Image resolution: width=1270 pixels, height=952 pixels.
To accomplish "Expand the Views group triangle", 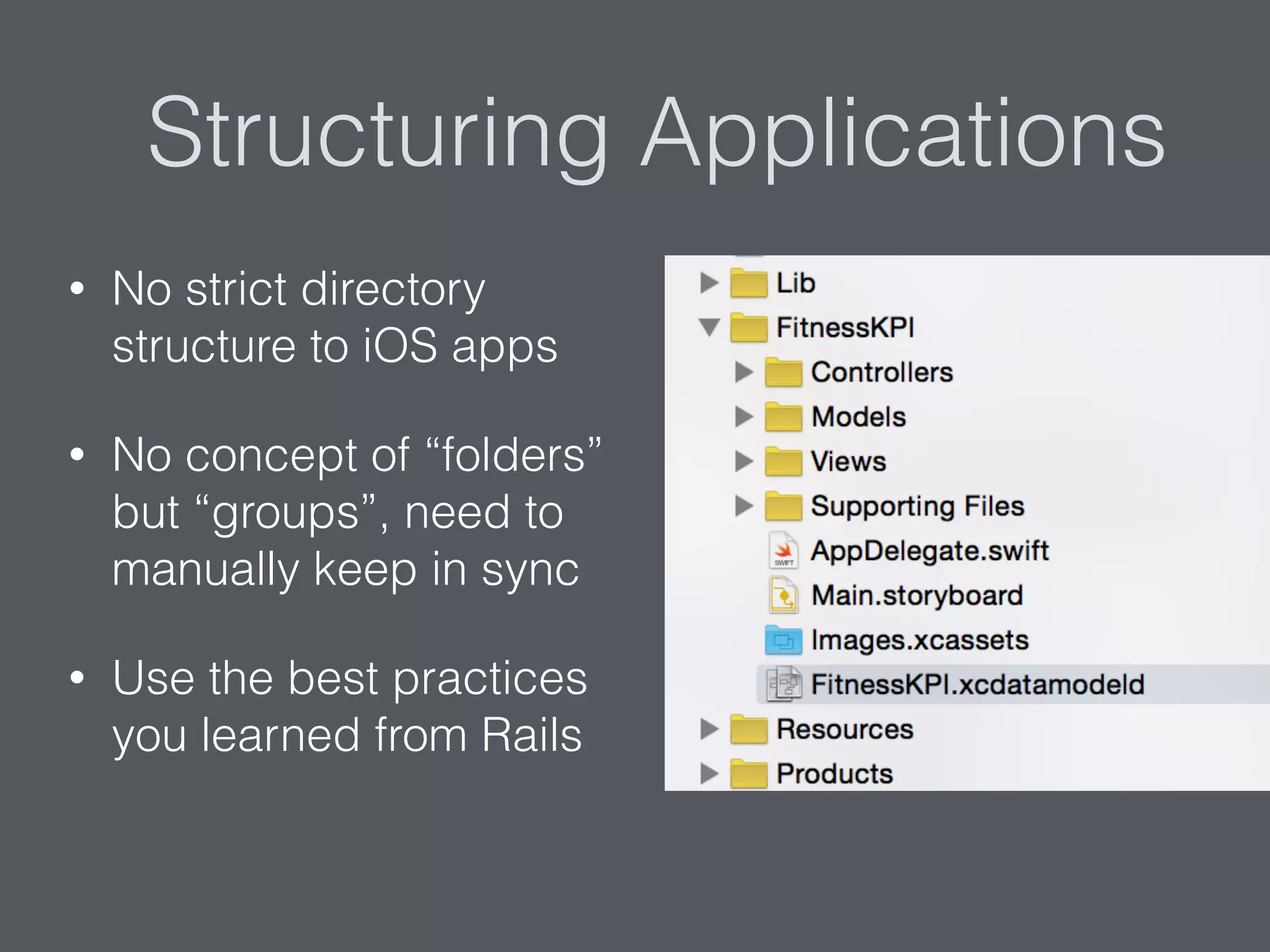I will 744,462.
